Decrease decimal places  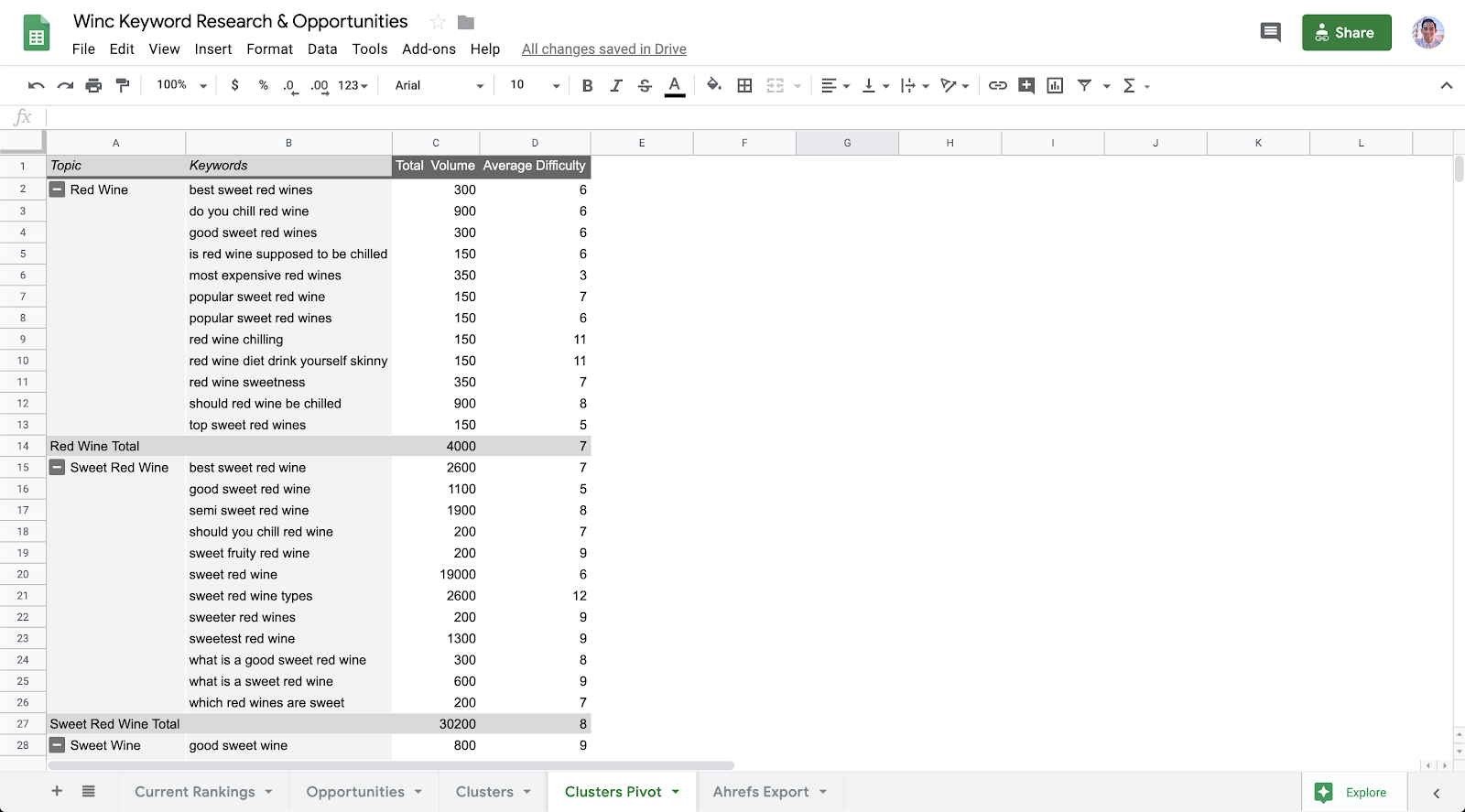(x=290, y=85)
